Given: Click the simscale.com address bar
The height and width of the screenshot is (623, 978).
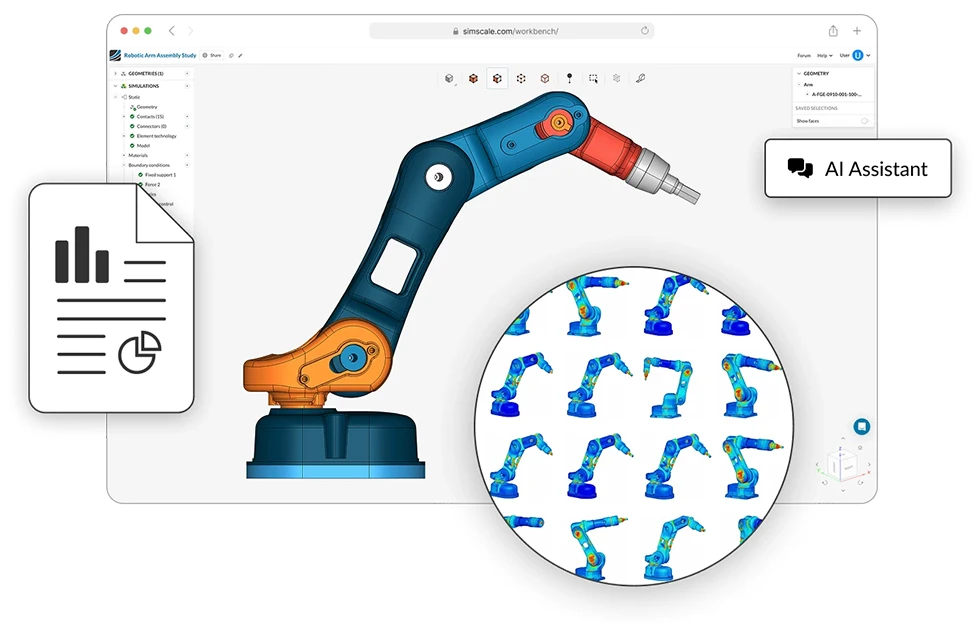Looking at the screenshot, I should pyautogui.click(x=513, y=30).
